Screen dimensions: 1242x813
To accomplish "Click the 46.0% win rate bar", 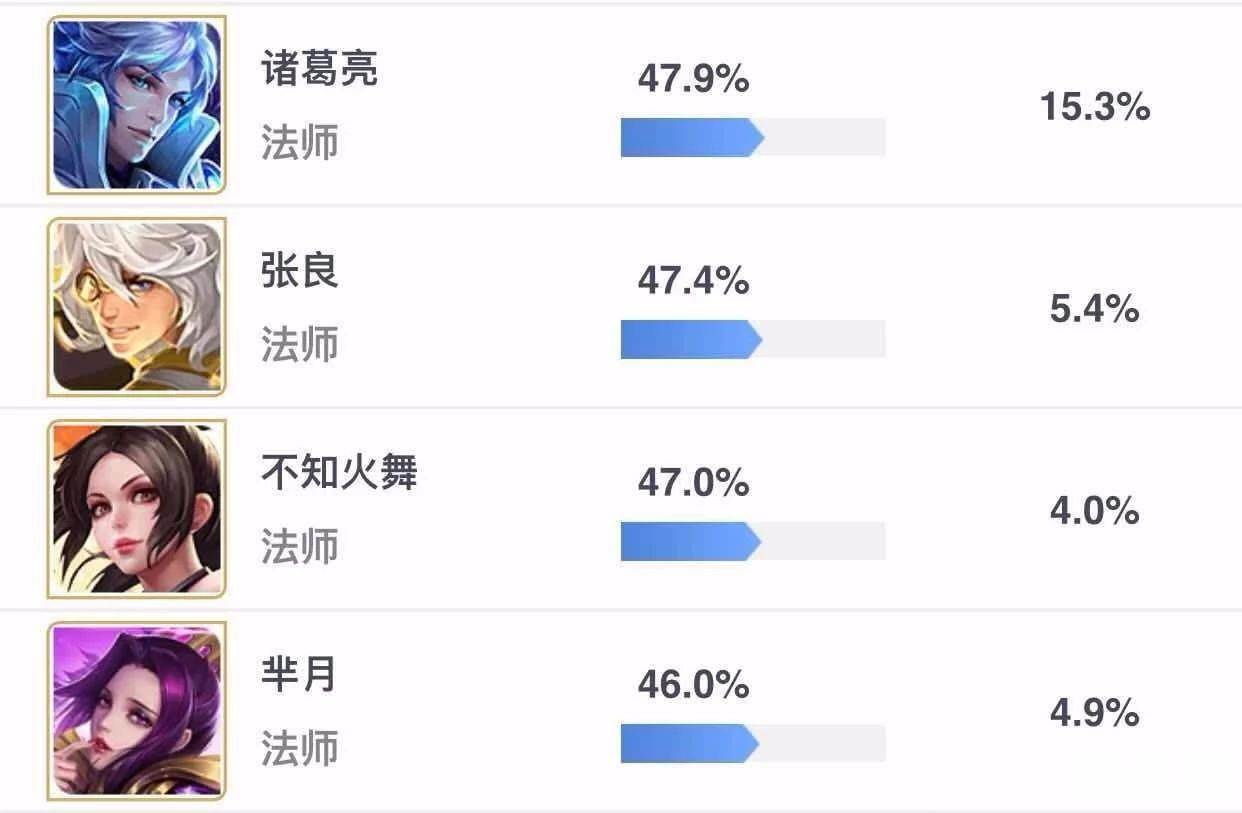I will 752,744.
